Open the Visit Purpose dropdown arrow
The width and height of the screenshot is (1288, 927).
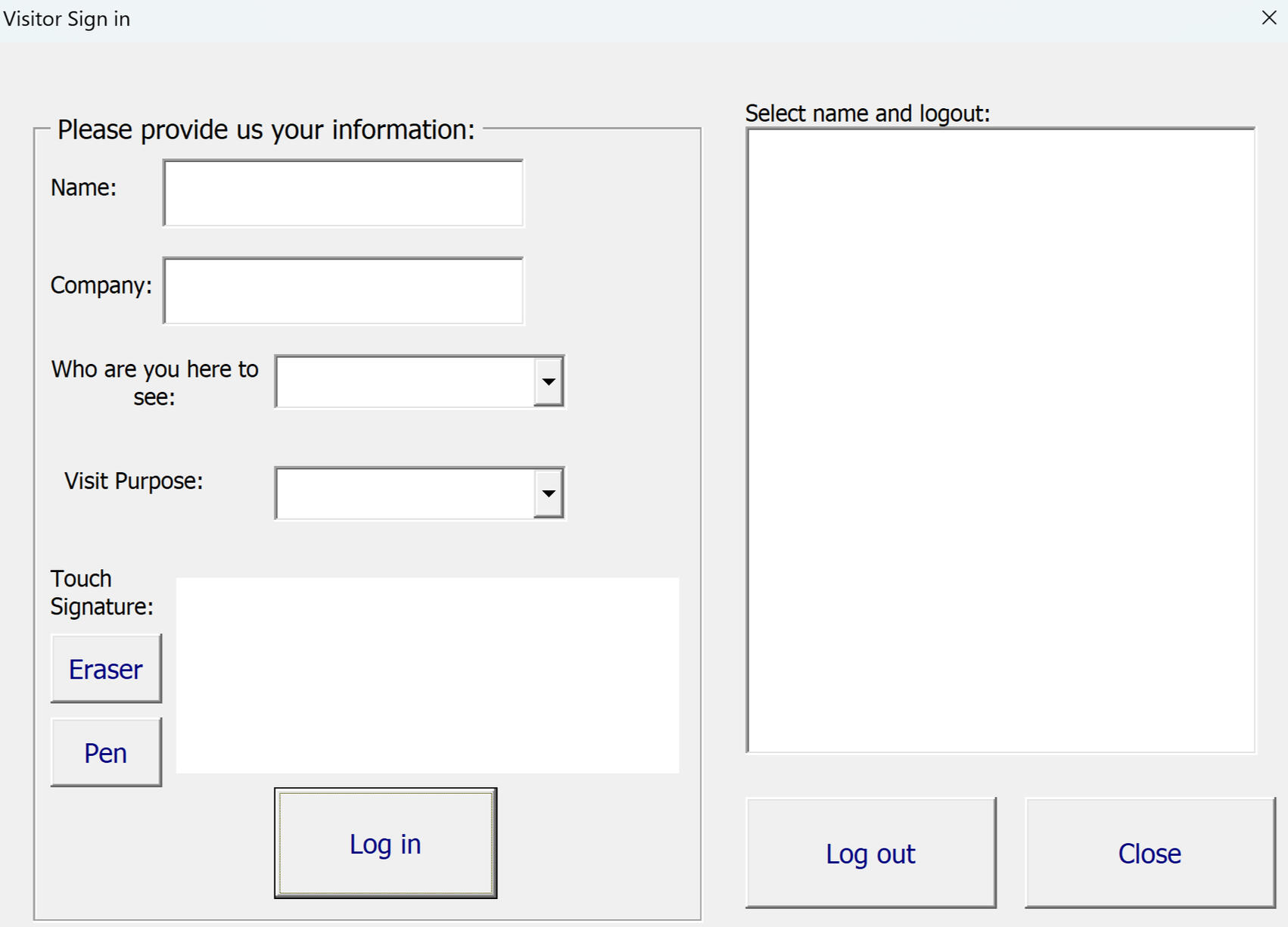[549, 493]
